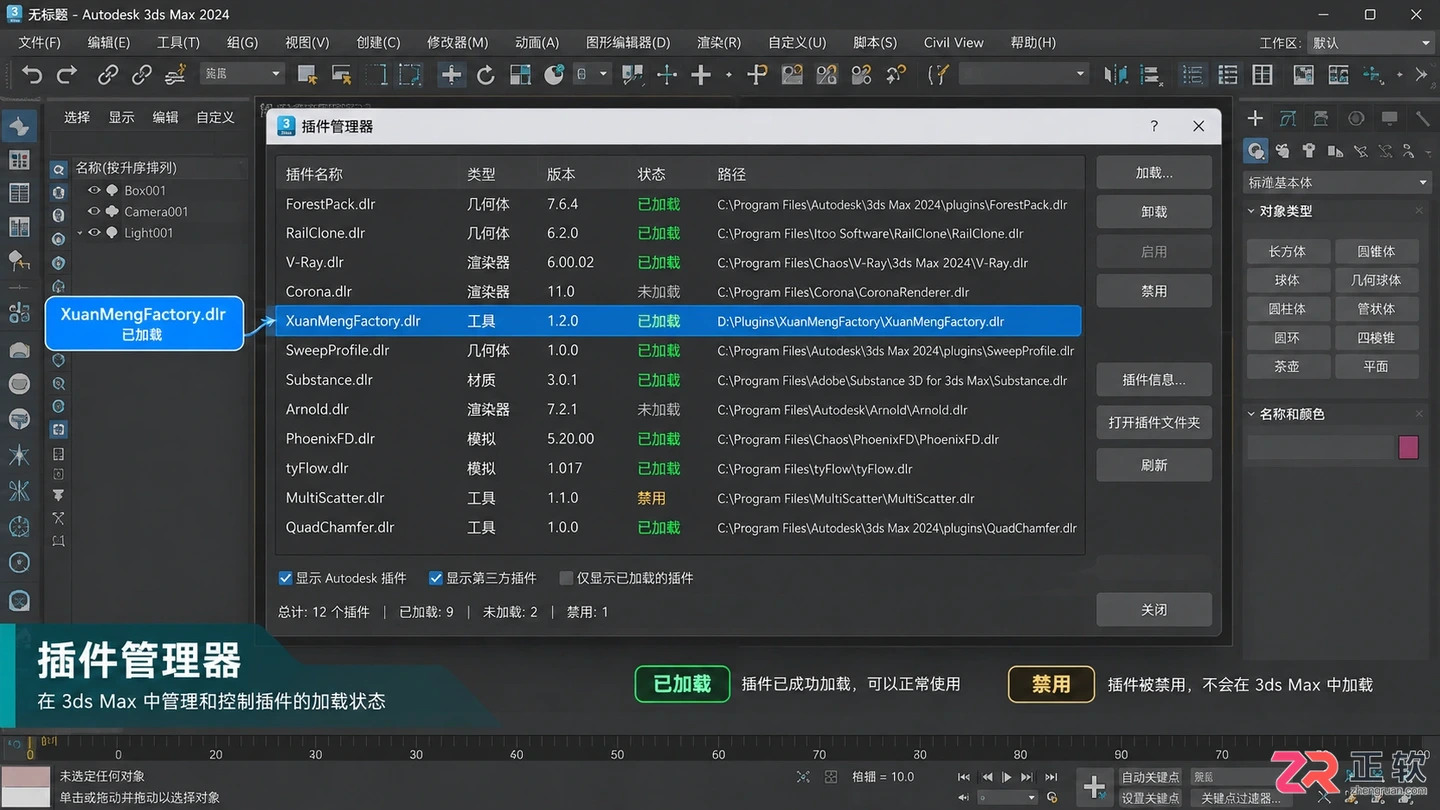Open the named selection sets dropdown
Viewport: 1440px width, 810px height.
coord(1022,74)
